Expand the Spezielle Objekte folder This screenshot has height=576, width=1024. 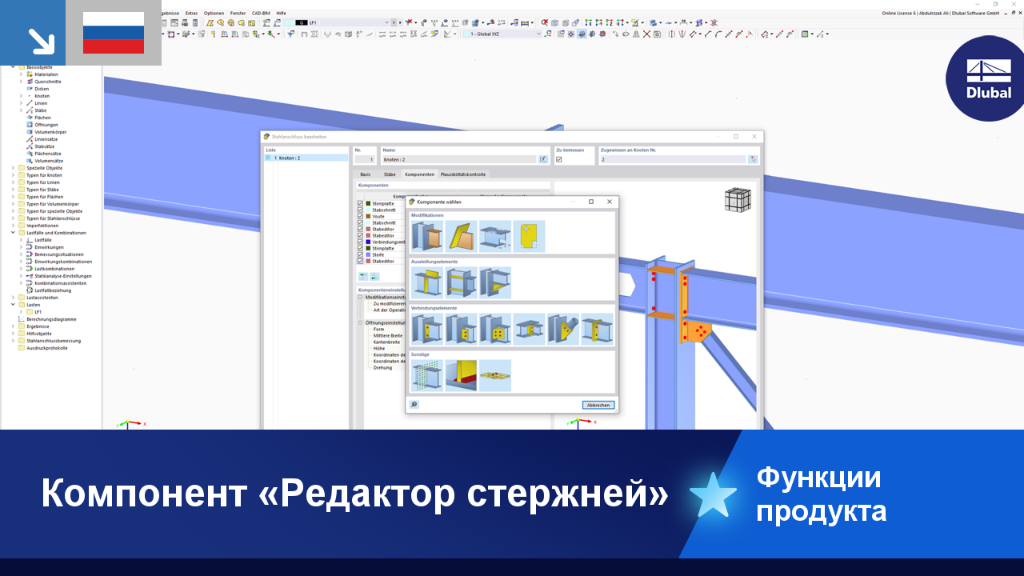(x=13, y=168)
